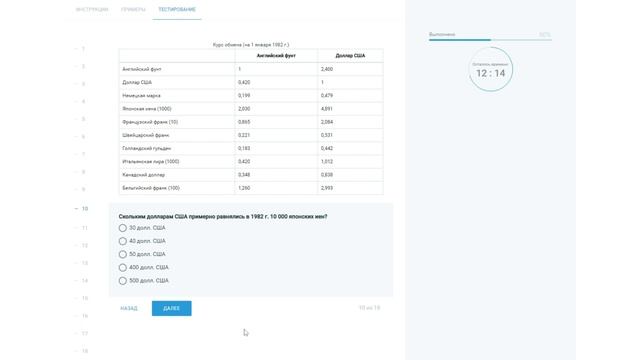This screenshot has height=360, width=640.
Task: Jump to question 12 in the sidebar
Action: (85, 245)
